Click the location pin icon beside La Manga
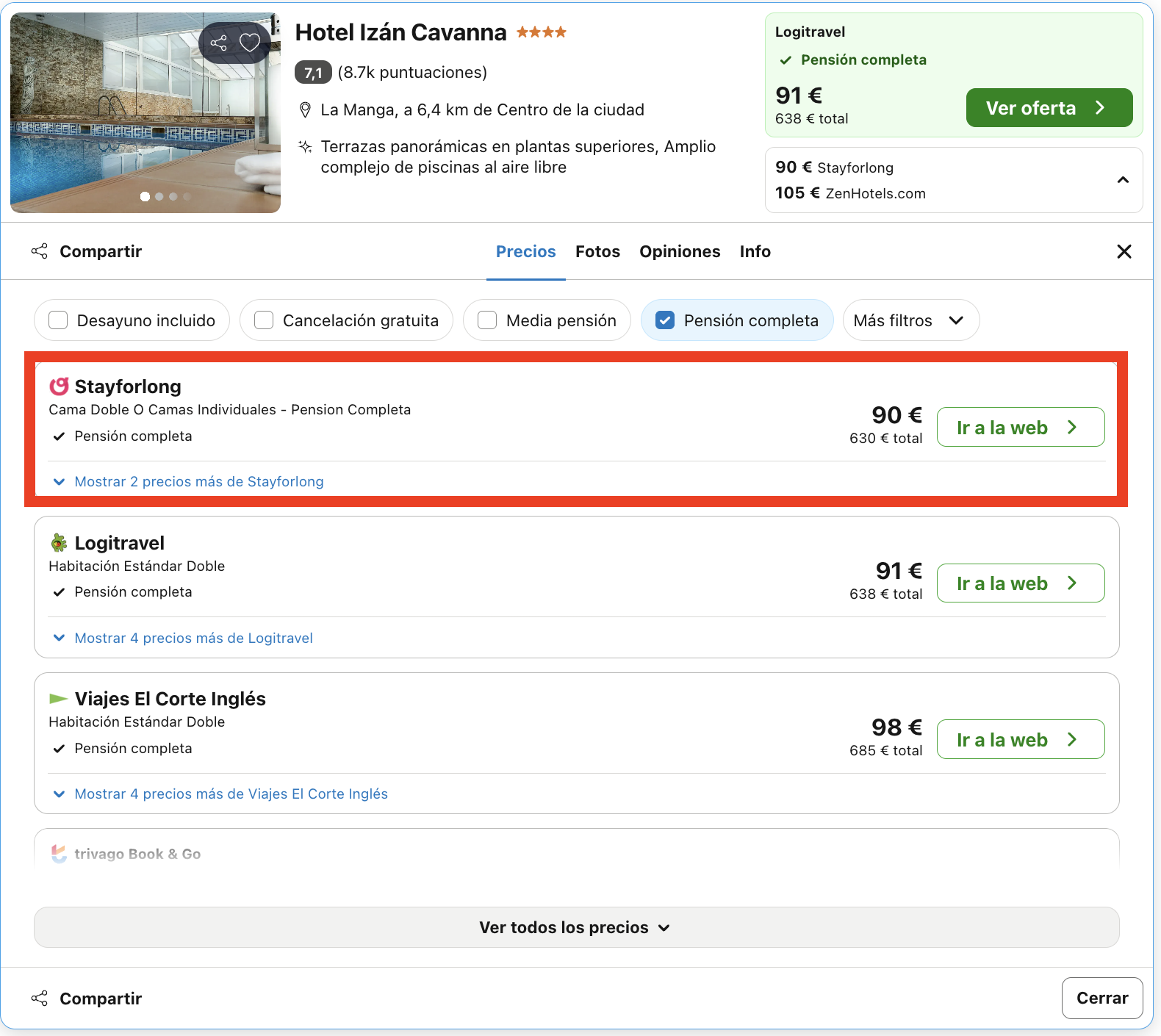 305,110
